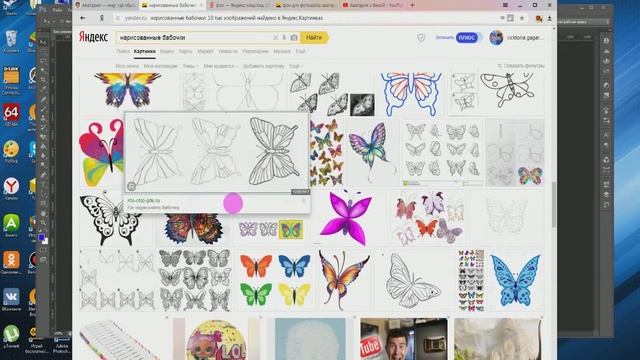Bookmark page with star icon in address bar
The width and height of the screenshot is (640, 360).
point(522,18)
